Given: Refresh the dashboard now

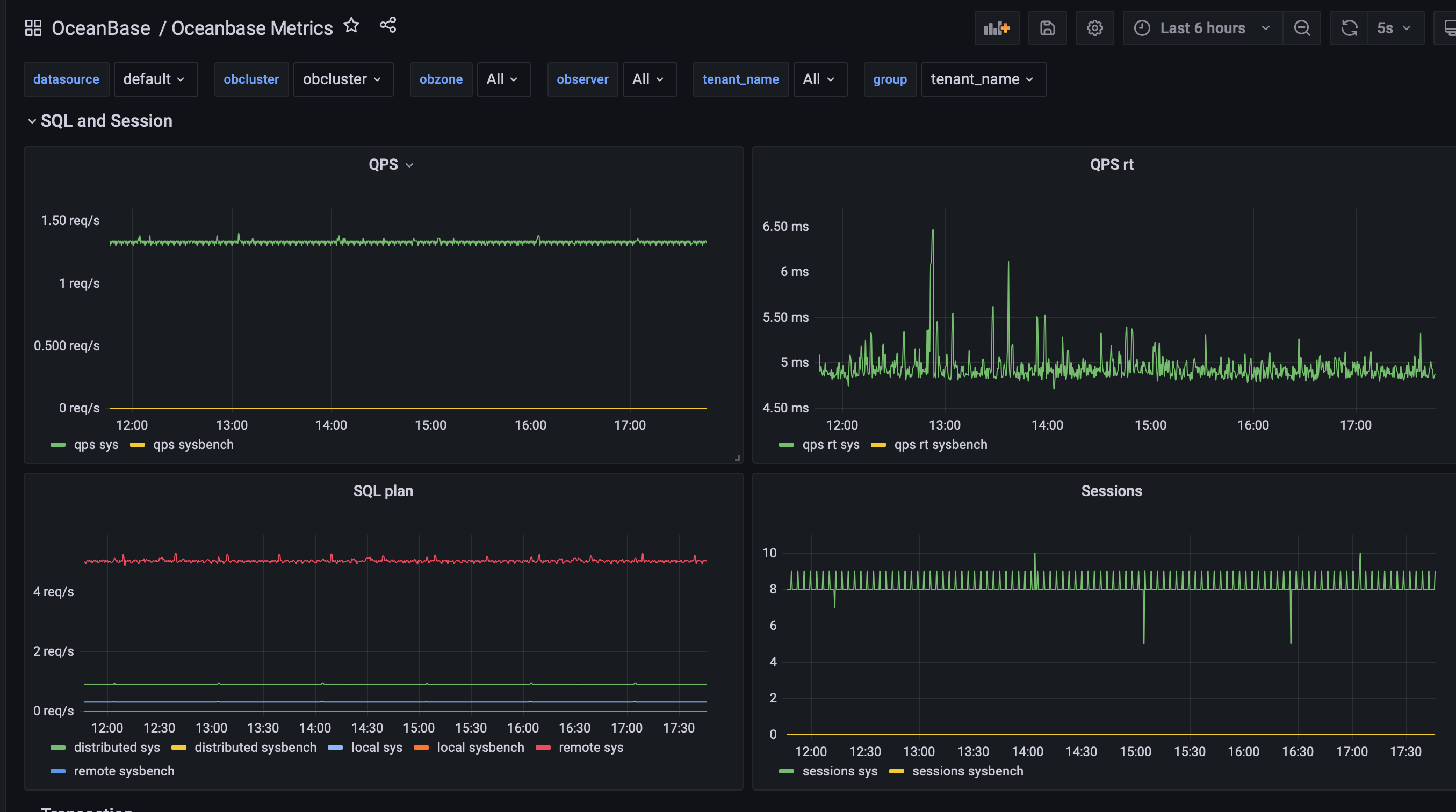Looking at the screenshot, I should [1349, 28].
